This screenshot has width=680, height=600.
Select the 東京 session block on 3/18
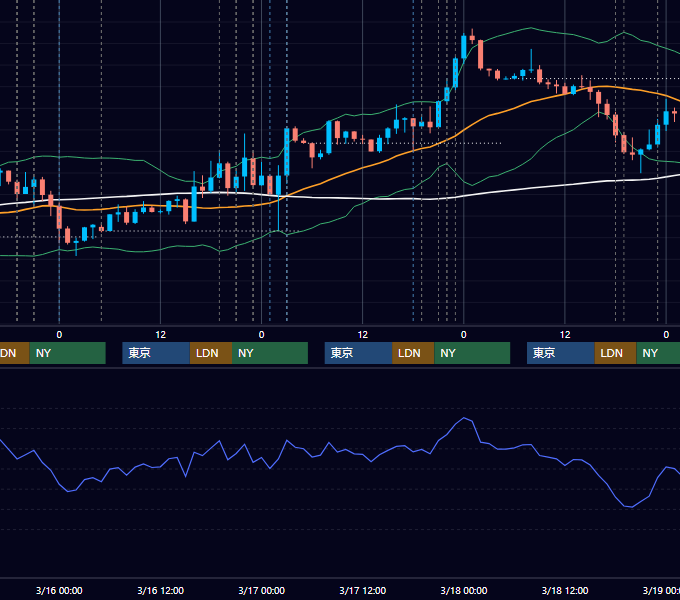click(561, 353)
